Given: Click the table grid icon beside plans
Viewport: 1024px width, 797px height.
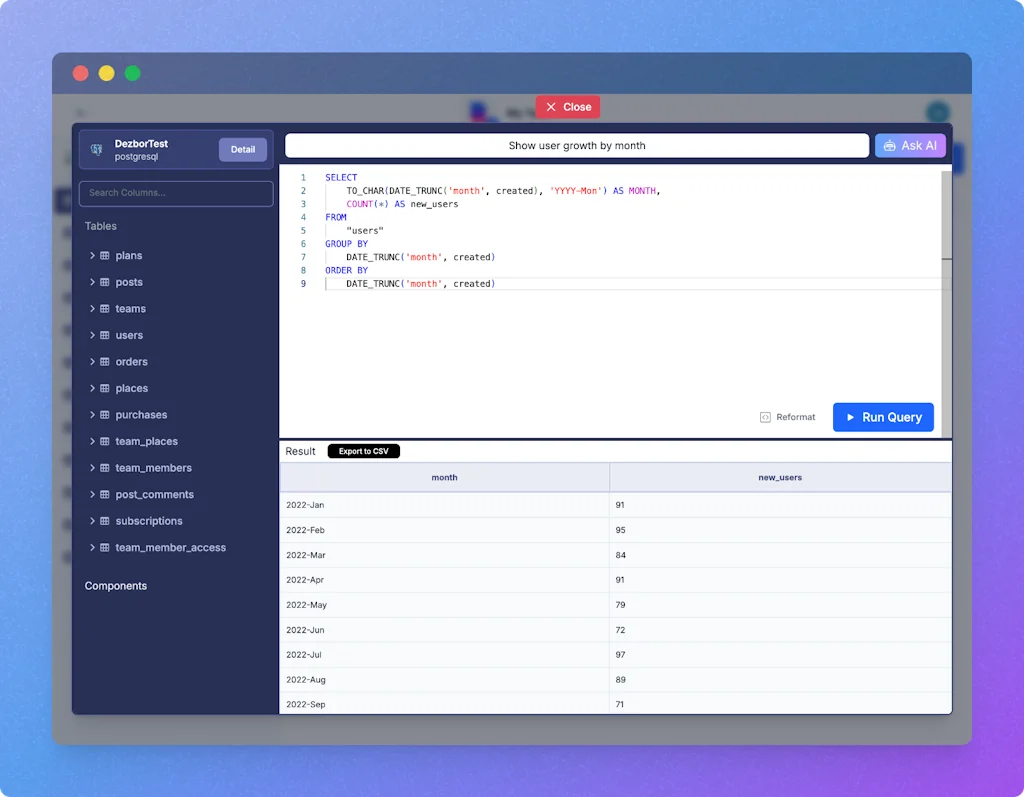Looking at the screenshot, I should point(104,256).
